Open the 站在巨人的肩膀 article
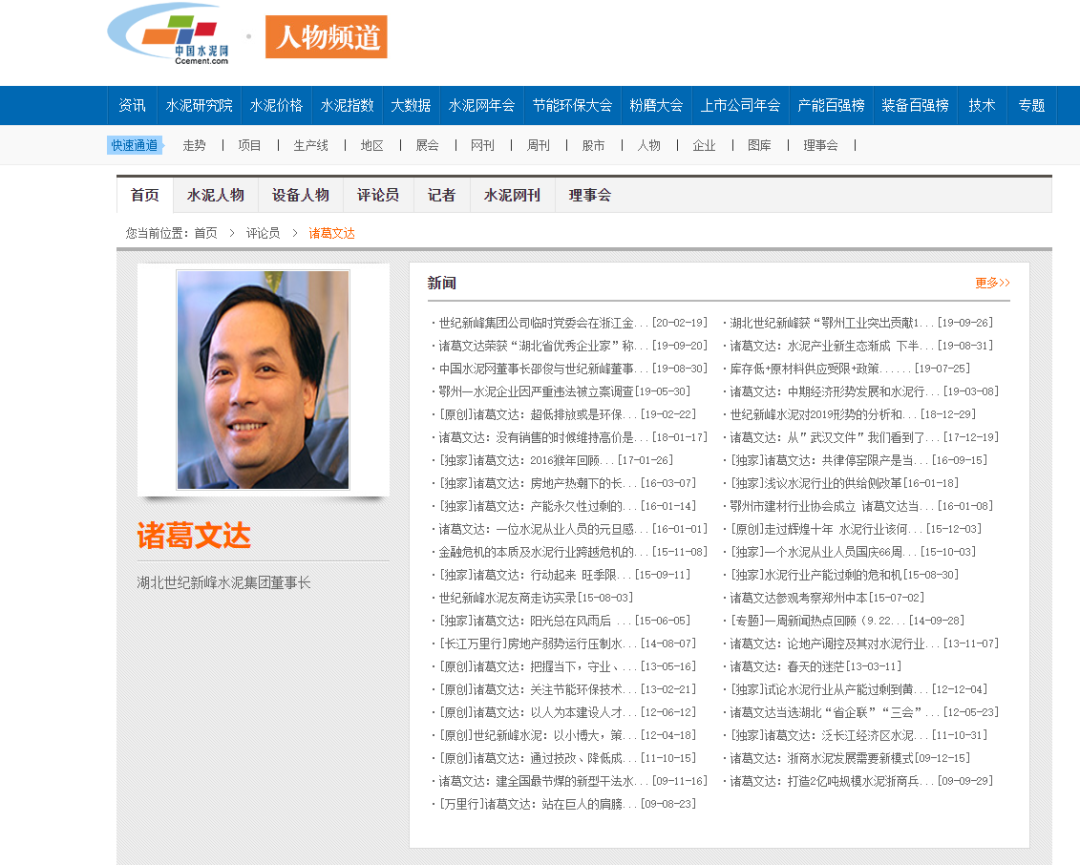Viewport: 1080px width, 865px height. 568,804
